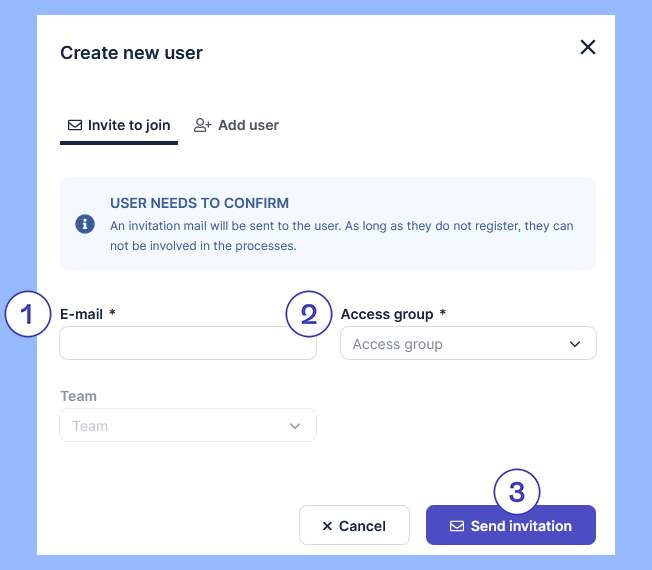Image resolution: width=652 pixels, height=570 pixels.
Task: Click the envelope icon beside Invite to join
Action: (x=74, y=126)
